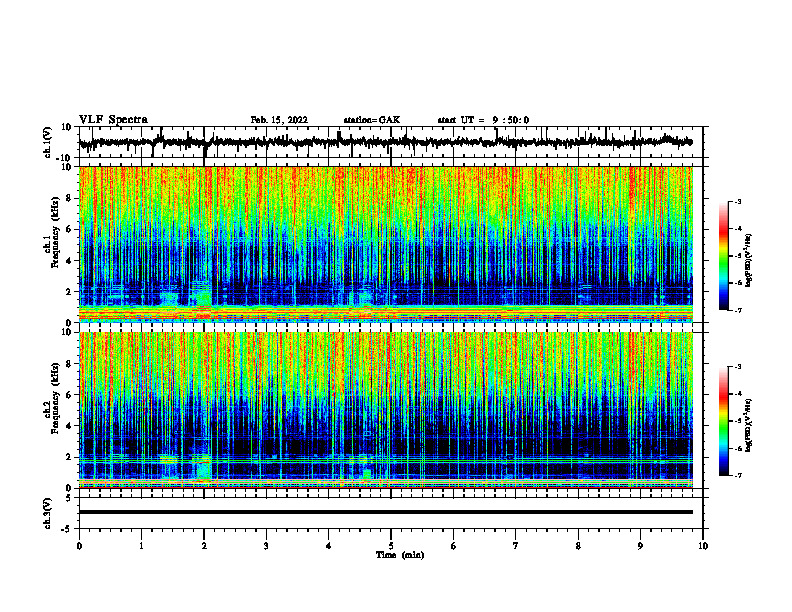The width and height of the screenshot is (792, 612).
Task: Click the "start UT = 9:50:0" header text
Action: 483,120
